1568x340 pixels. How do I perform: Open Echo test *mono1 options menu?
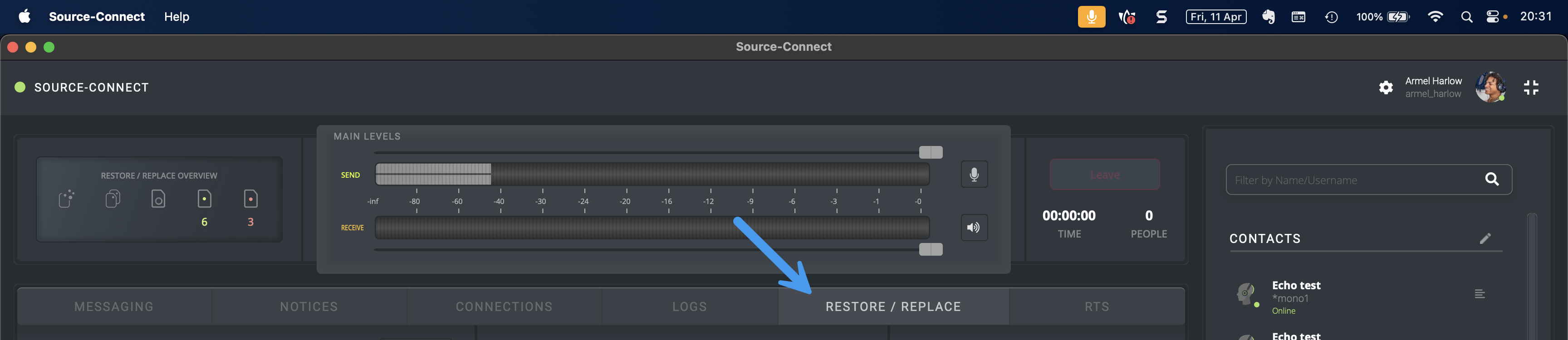pos(1480,294)
